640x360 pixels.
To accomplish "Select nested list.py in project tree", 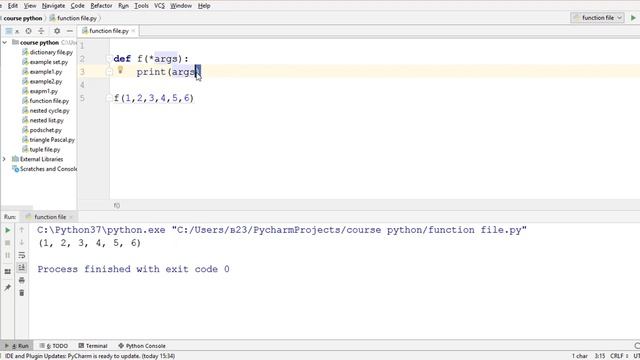I will pyautogui.click(x=43, y=120).
